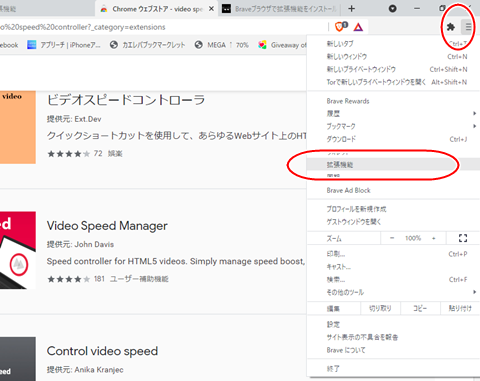Click the star rating beside 181

click(69, 279)
